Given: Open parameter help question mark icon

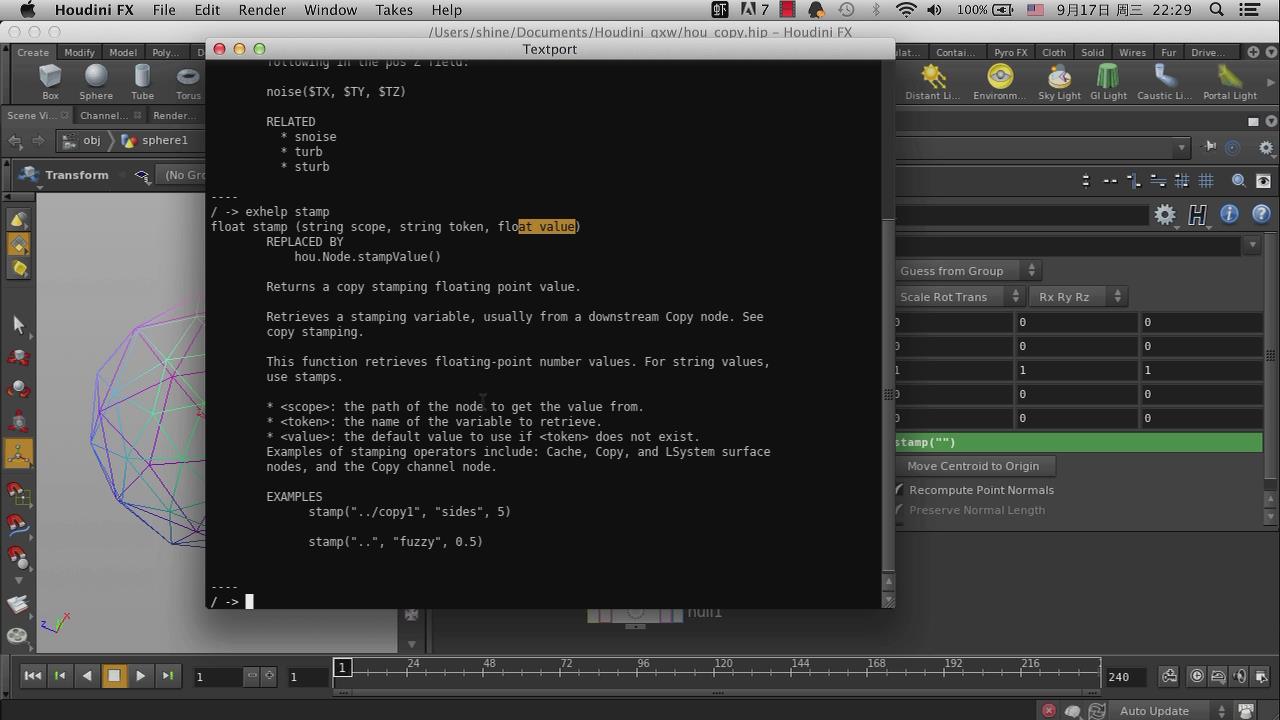Looking at the screenshot, I should click(x=1262, y=214).
